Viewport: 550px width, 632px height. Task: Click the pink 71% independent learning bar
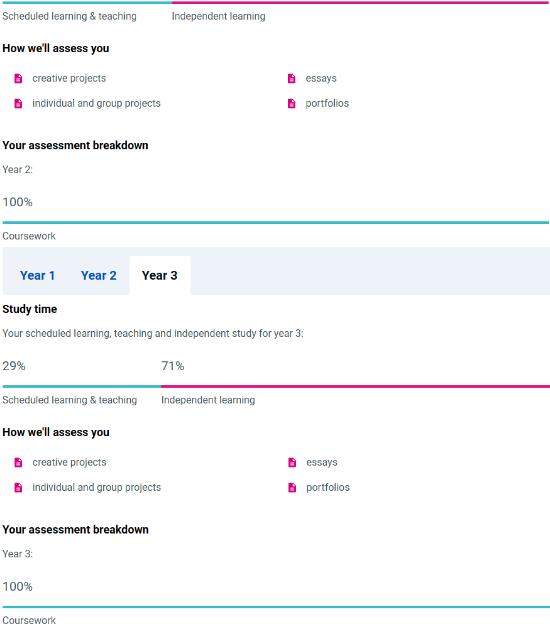pos(355,386)
